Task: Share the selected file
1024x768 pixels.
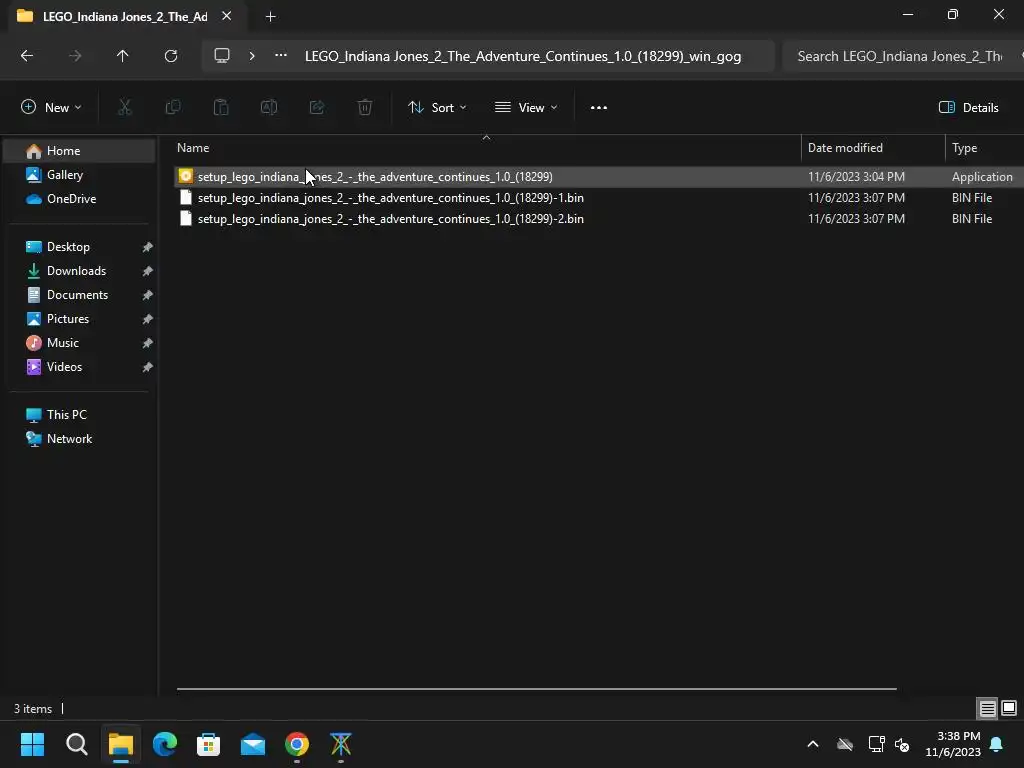Action: tap(317, 108)
